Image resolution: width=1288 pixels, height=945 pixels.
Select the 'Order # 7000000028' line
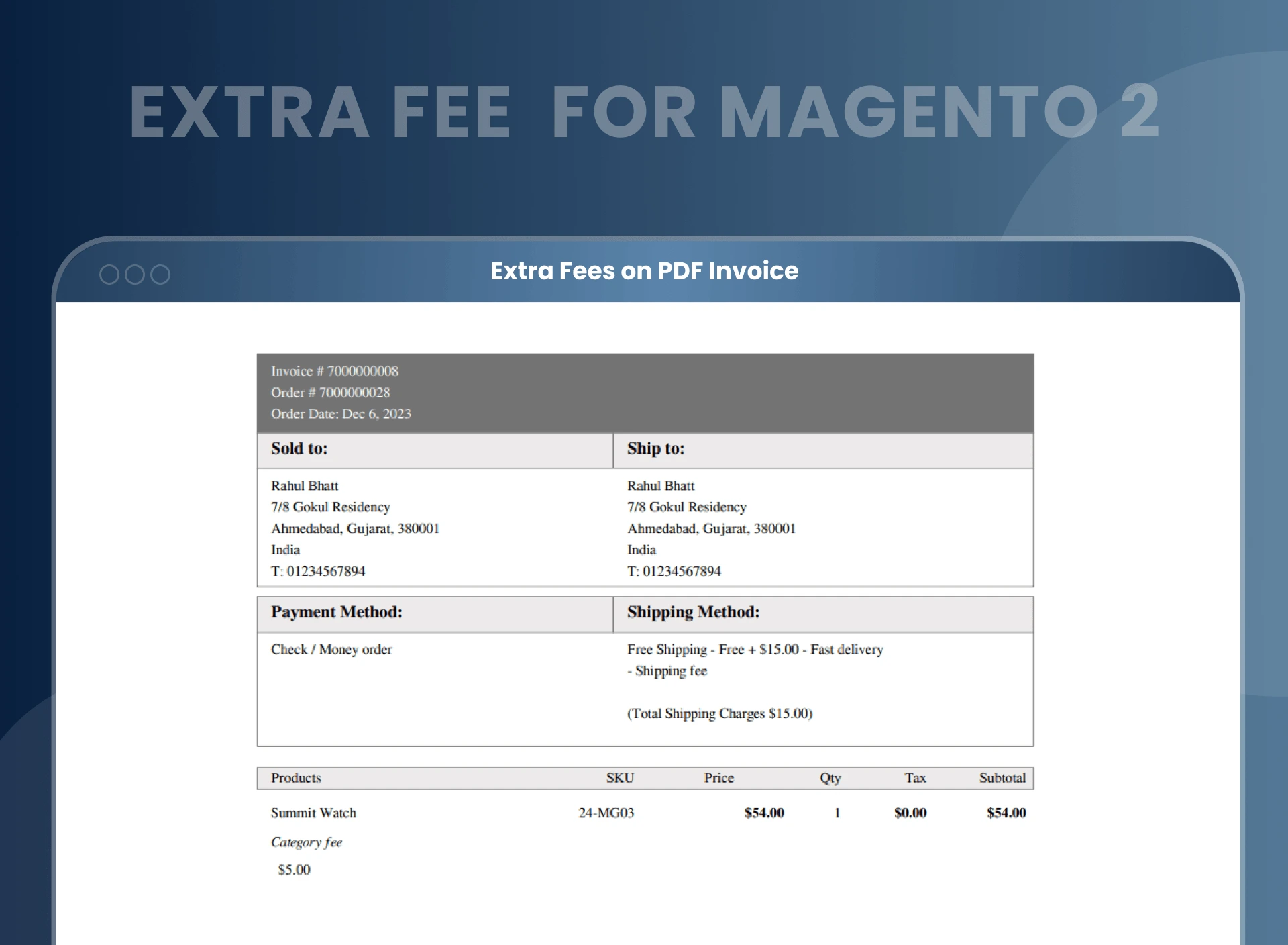point(330,393)
